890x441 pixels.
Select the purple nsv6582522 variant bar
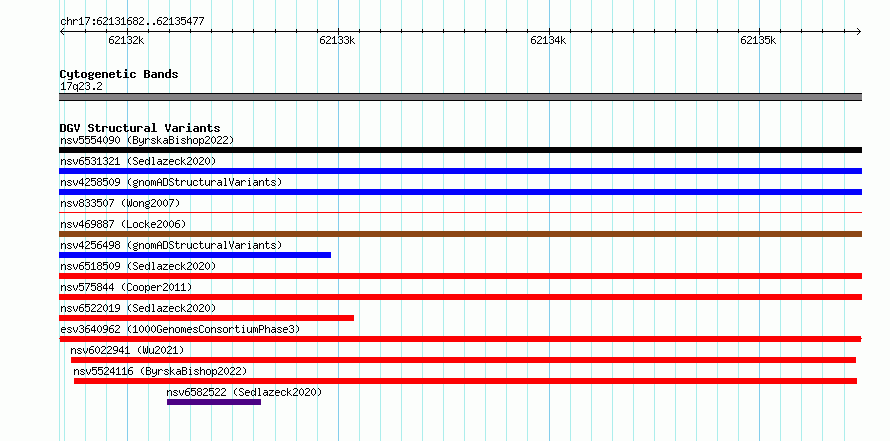point(214,402)
